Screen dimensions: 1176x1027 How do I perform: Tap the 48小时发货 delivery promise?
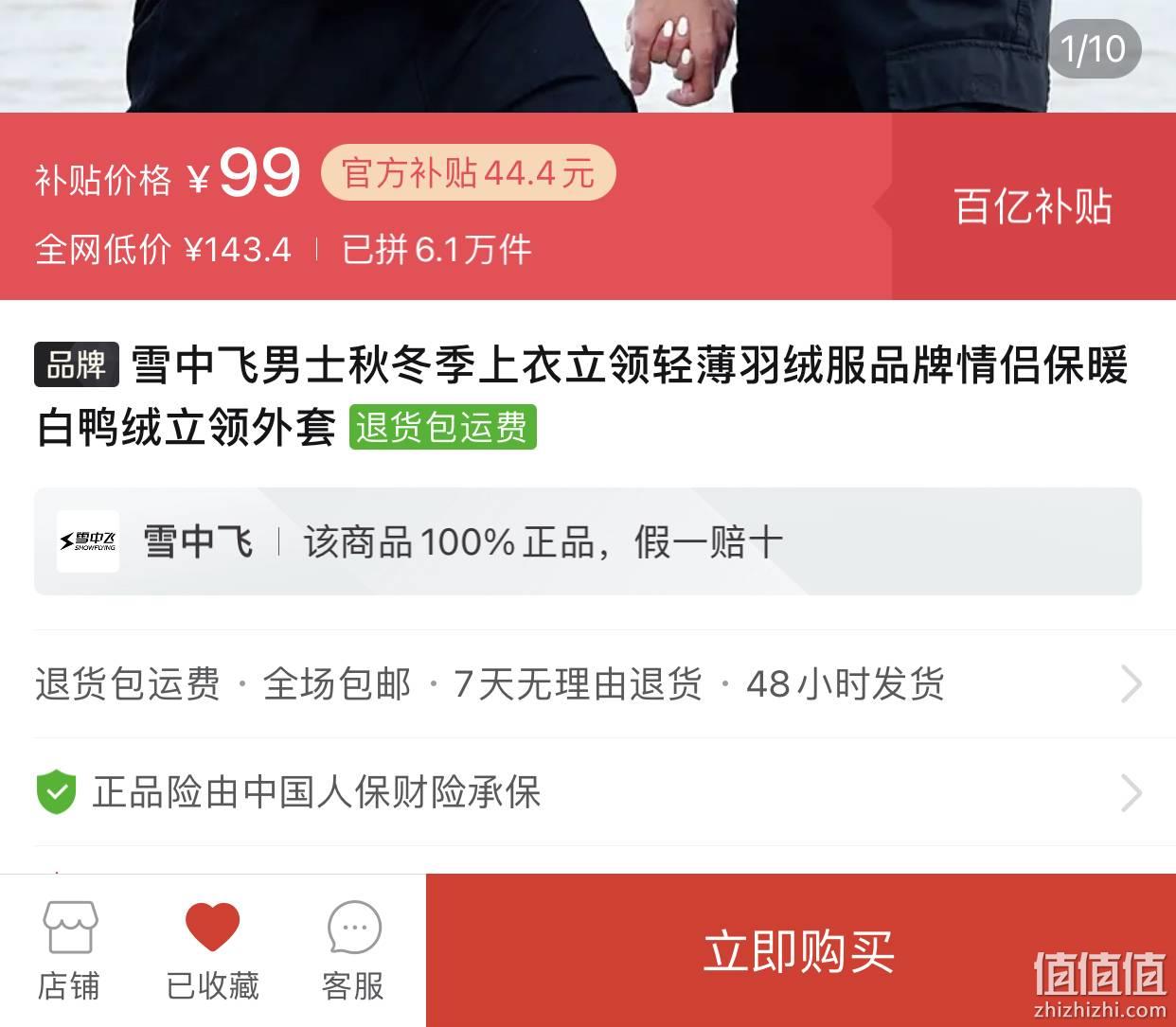(846, 683)
